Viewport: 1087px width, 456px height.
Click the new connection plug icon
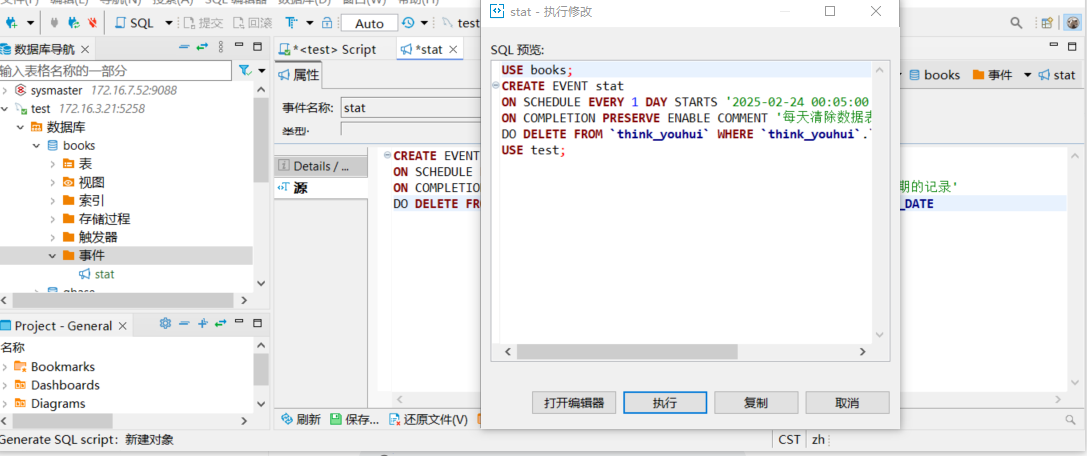12,22
